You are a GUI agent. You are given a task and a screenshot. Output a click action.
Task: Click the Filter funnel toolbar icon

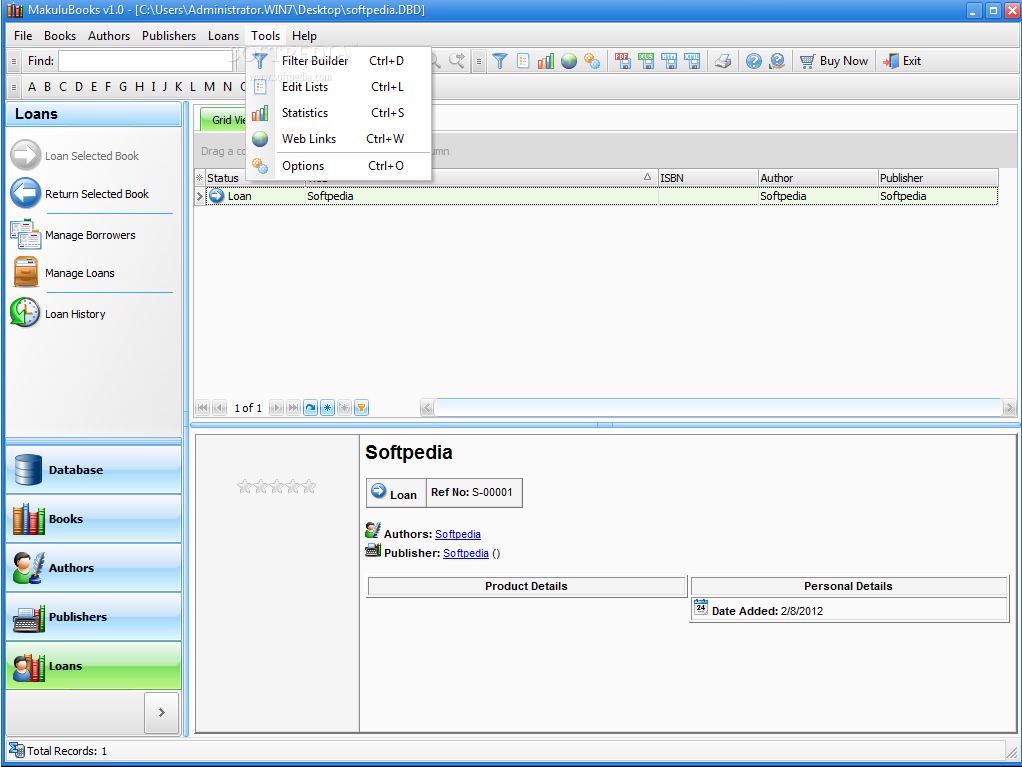click(500, 61)
